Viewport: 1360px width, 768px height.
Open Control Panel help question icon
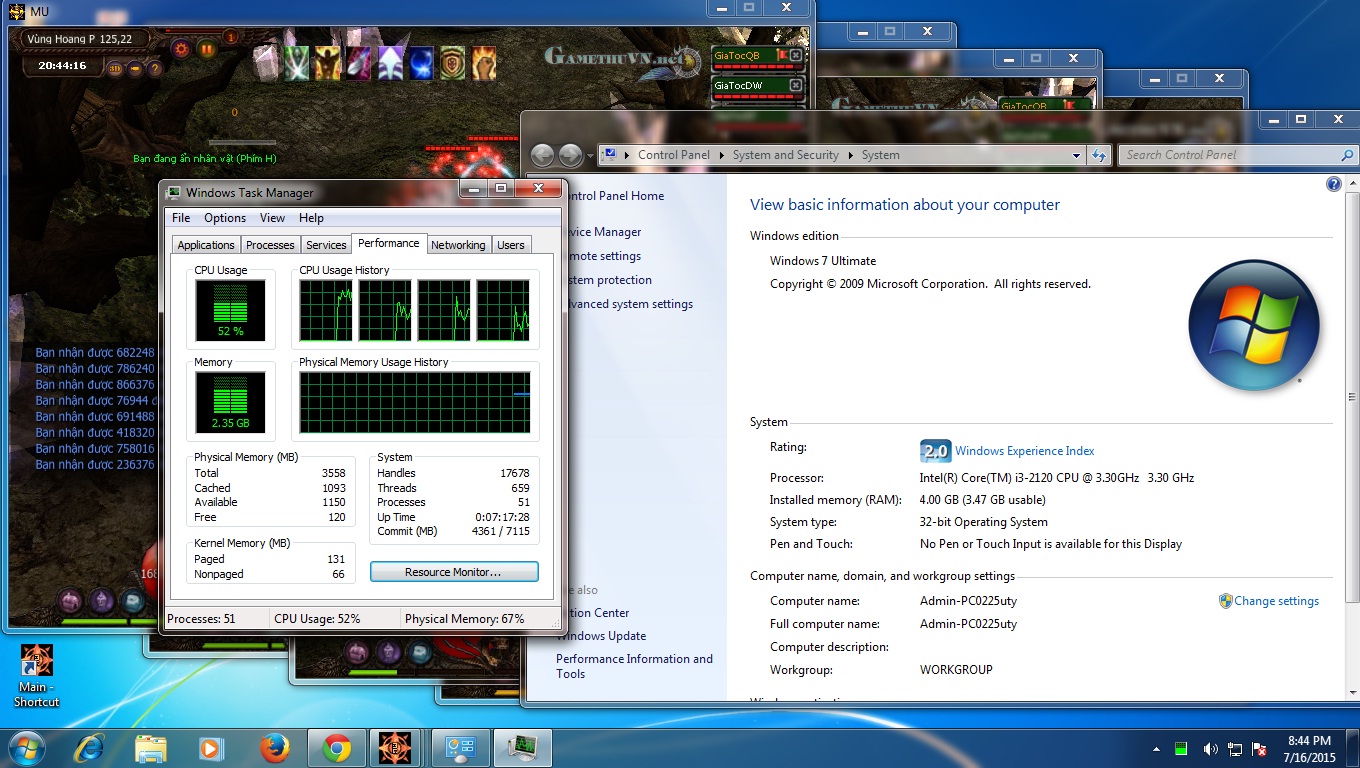pyautogui.click(x=1333, y=184)
